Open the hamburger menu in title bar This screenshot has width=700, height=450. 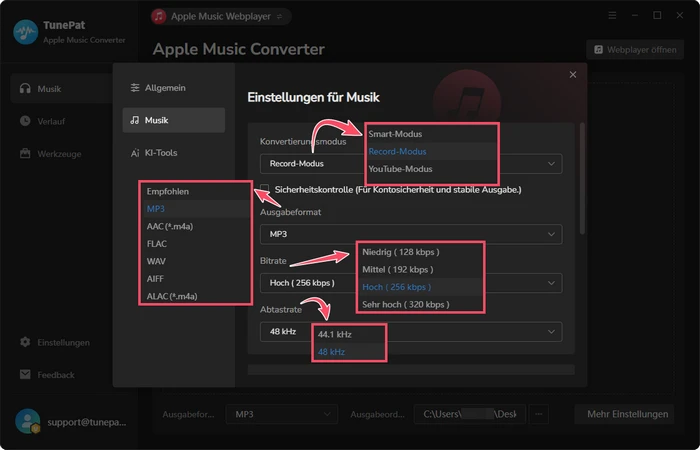pos(612,16)
